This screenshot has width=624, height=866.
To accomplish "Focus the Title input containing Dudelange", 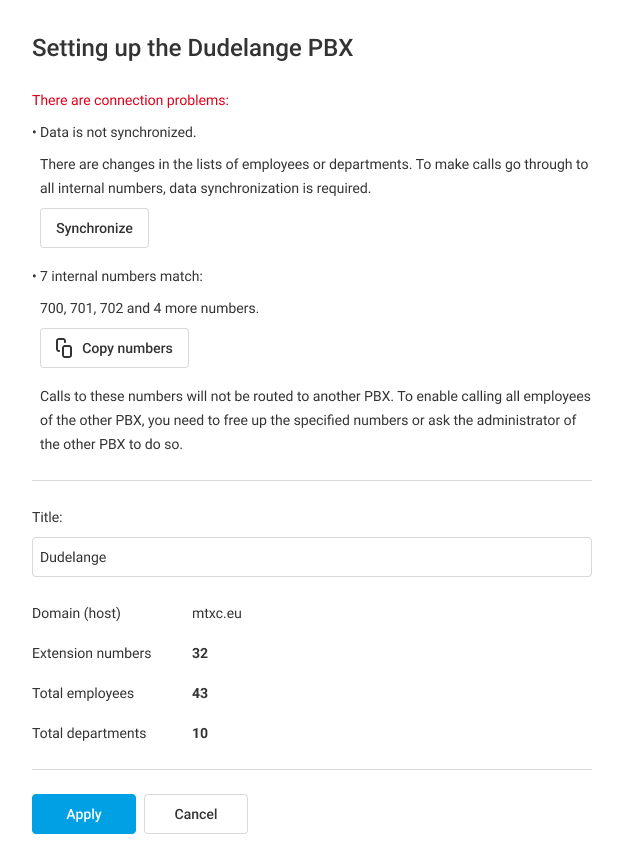I will [x=311, y=557].
